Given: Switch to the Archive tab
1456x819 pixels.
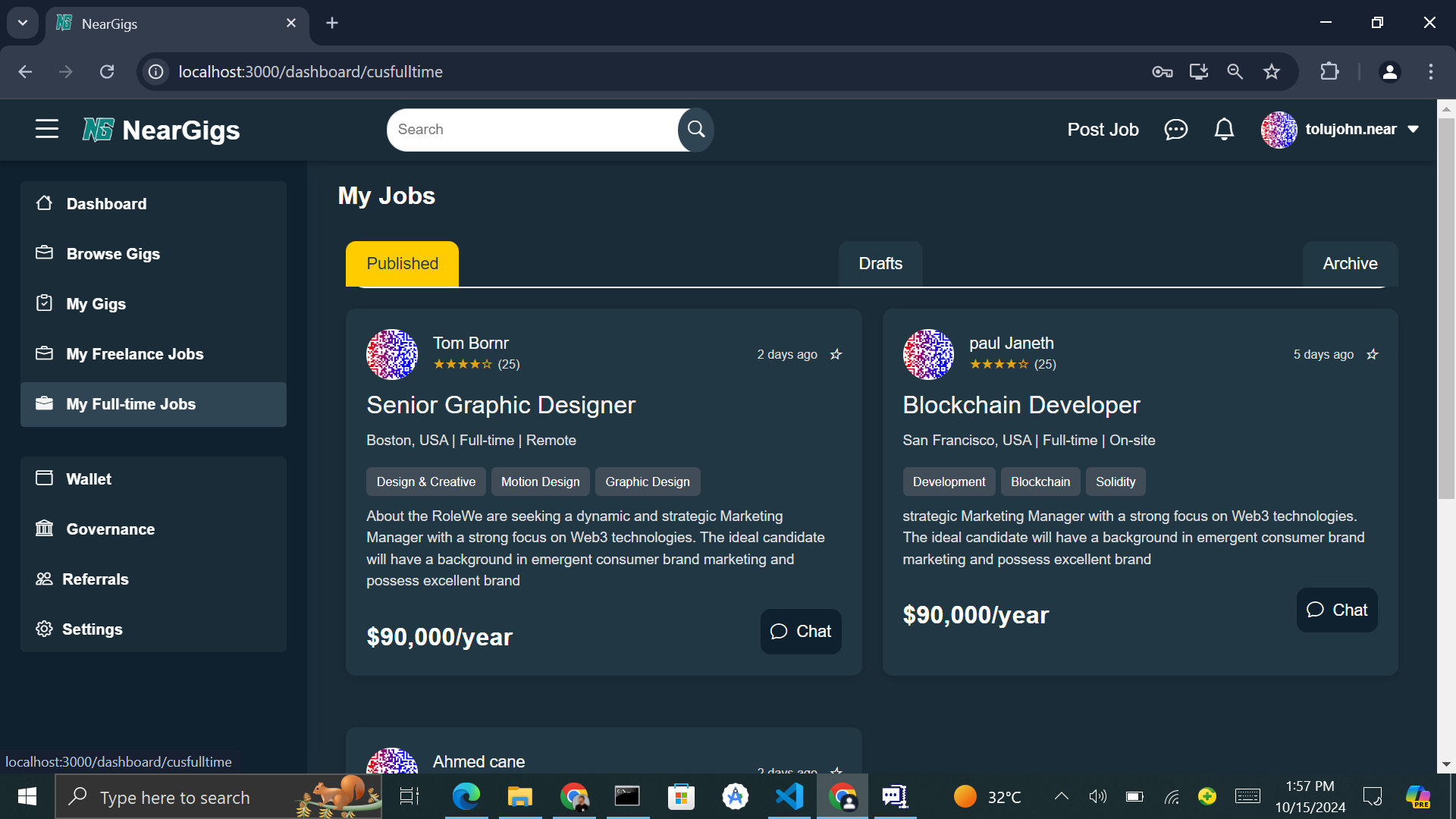Looking at the screenshot, I should point(1350,264).
